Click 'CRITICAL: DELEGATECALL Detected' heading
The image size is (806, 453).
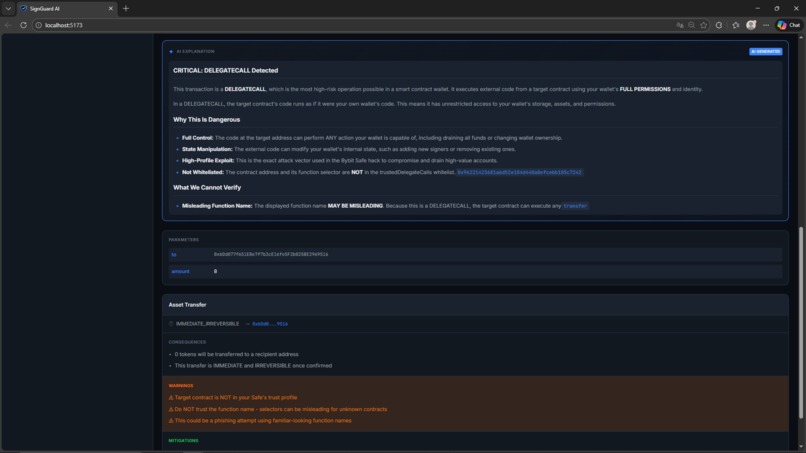(226, 70)
